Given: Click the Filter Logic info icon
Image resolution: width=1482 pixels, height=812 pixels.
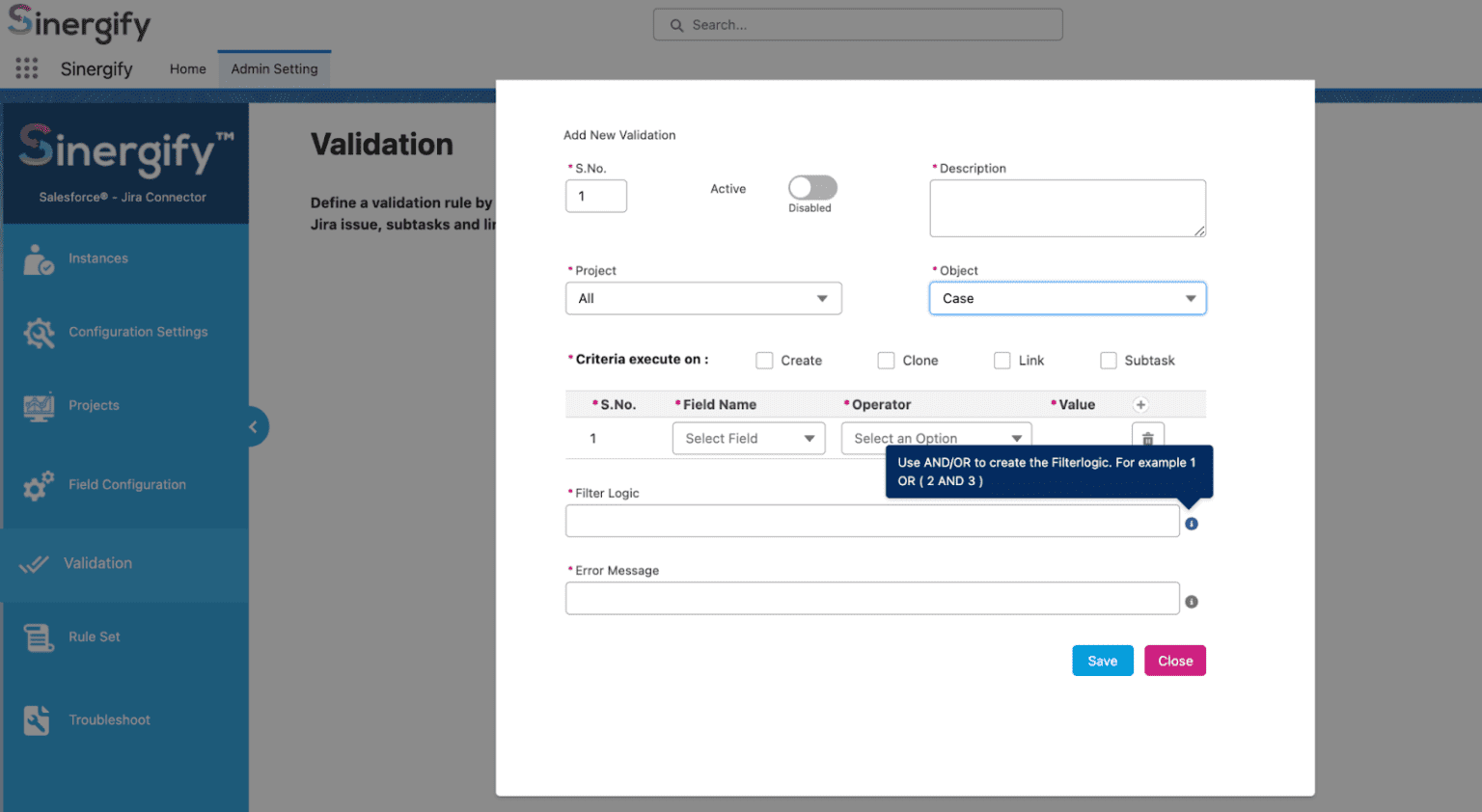Looking at the screenshot, I should click(1192, 524).
